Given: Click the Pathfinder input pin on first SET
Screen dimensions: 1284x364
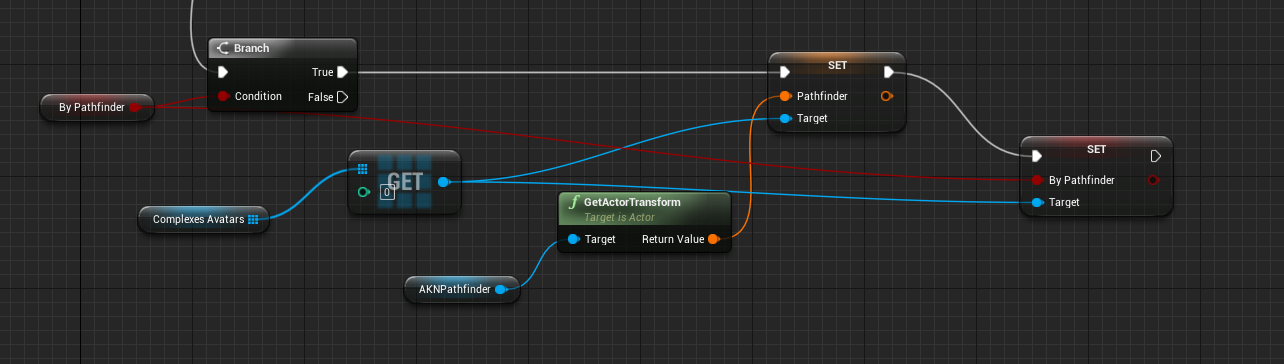Looking at the screenshot, I should (784, 97).
